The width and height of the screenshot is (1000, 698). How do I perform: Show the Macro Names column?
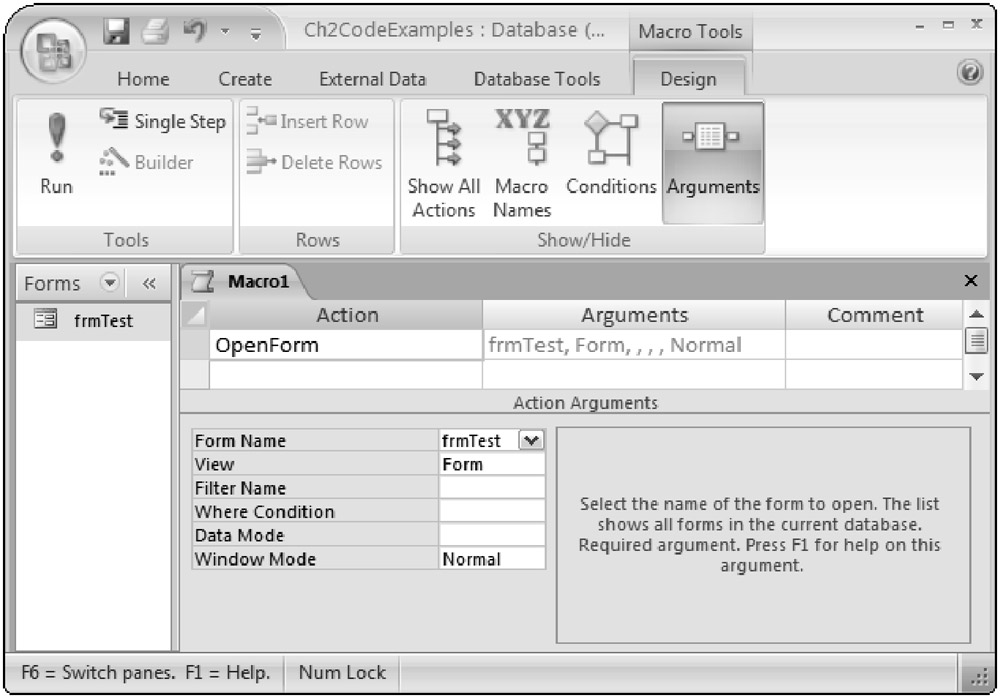tap(521, 163)
